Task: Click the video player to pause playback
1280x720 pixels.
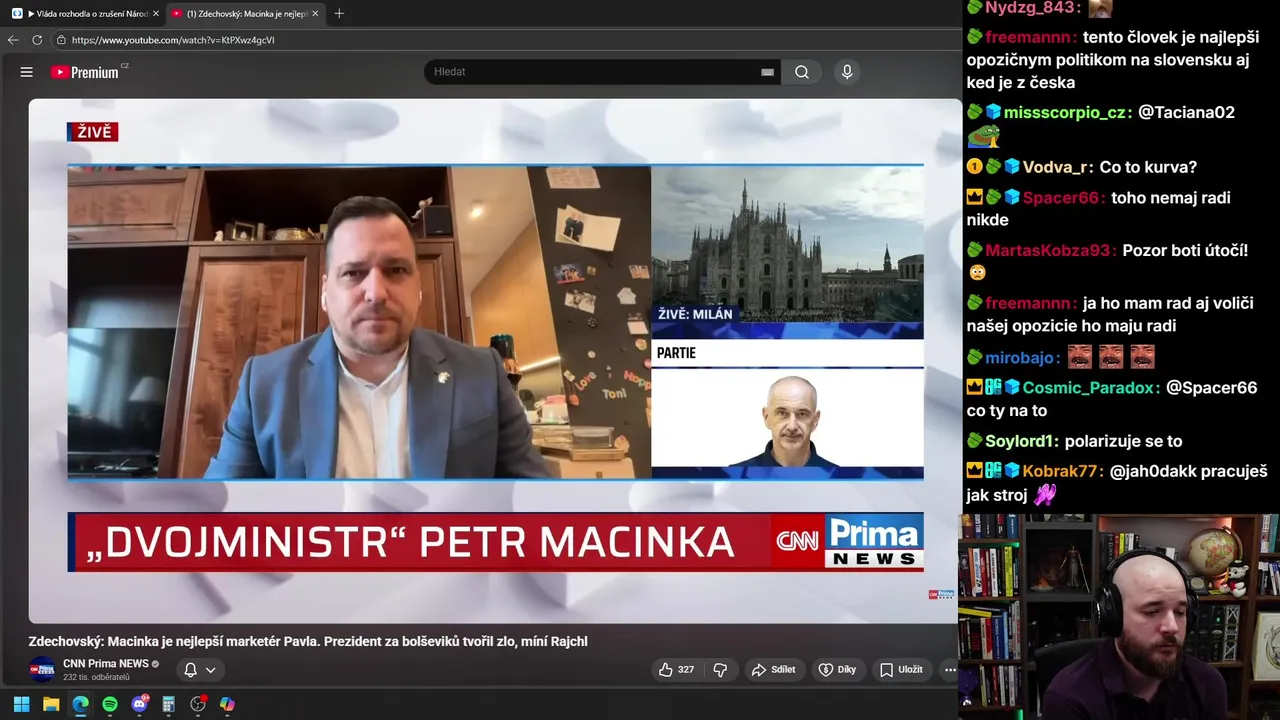Action: coord(494,360)
